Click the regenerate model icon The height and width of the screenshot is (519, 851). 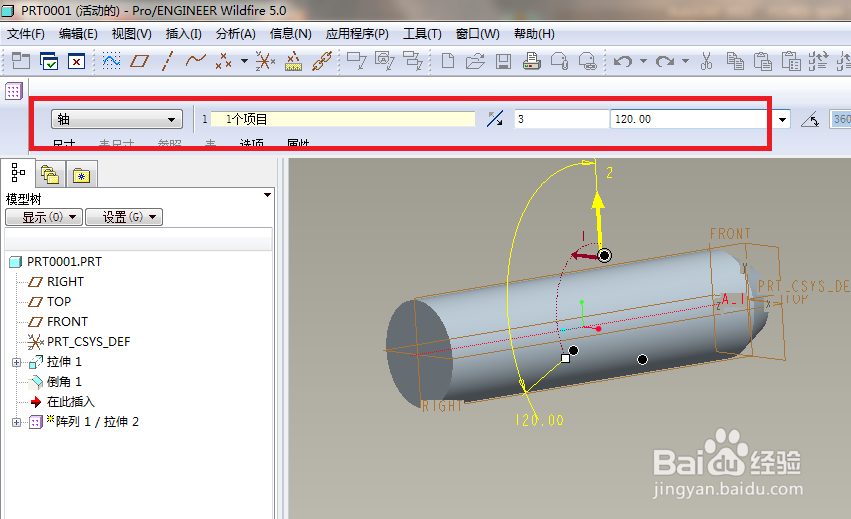818,61
